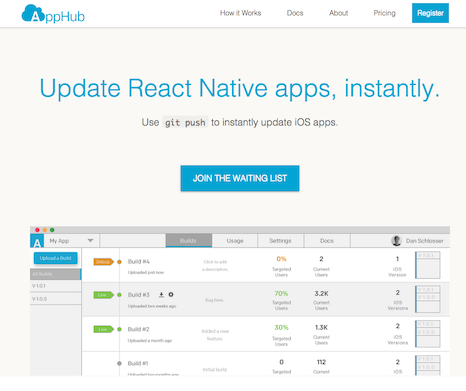
Task: Click the green Live tag on Build #3
Action: [x=103, y=295]
